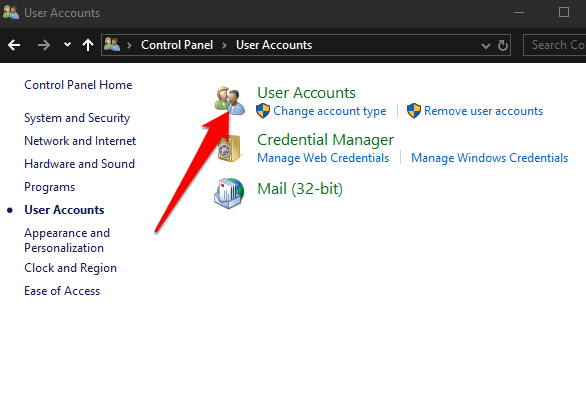Select User Accounts in the sidebar
Image resolution: width=586 pixels, height=416 pixels.
(64, 210)
